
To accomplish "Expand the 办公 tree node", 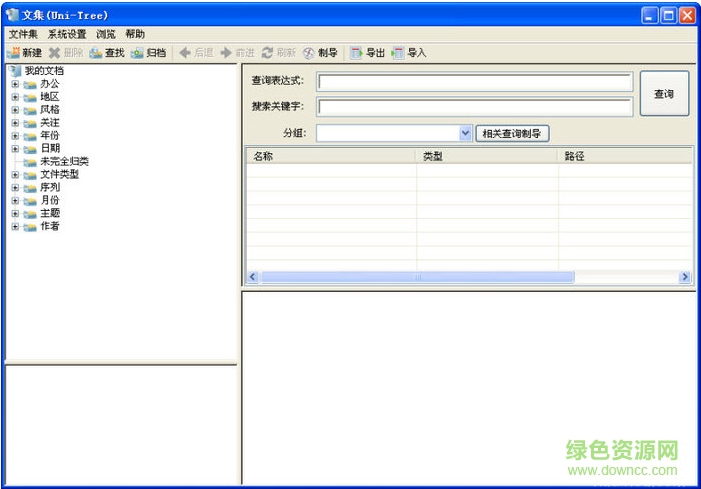I will point(15,84).
